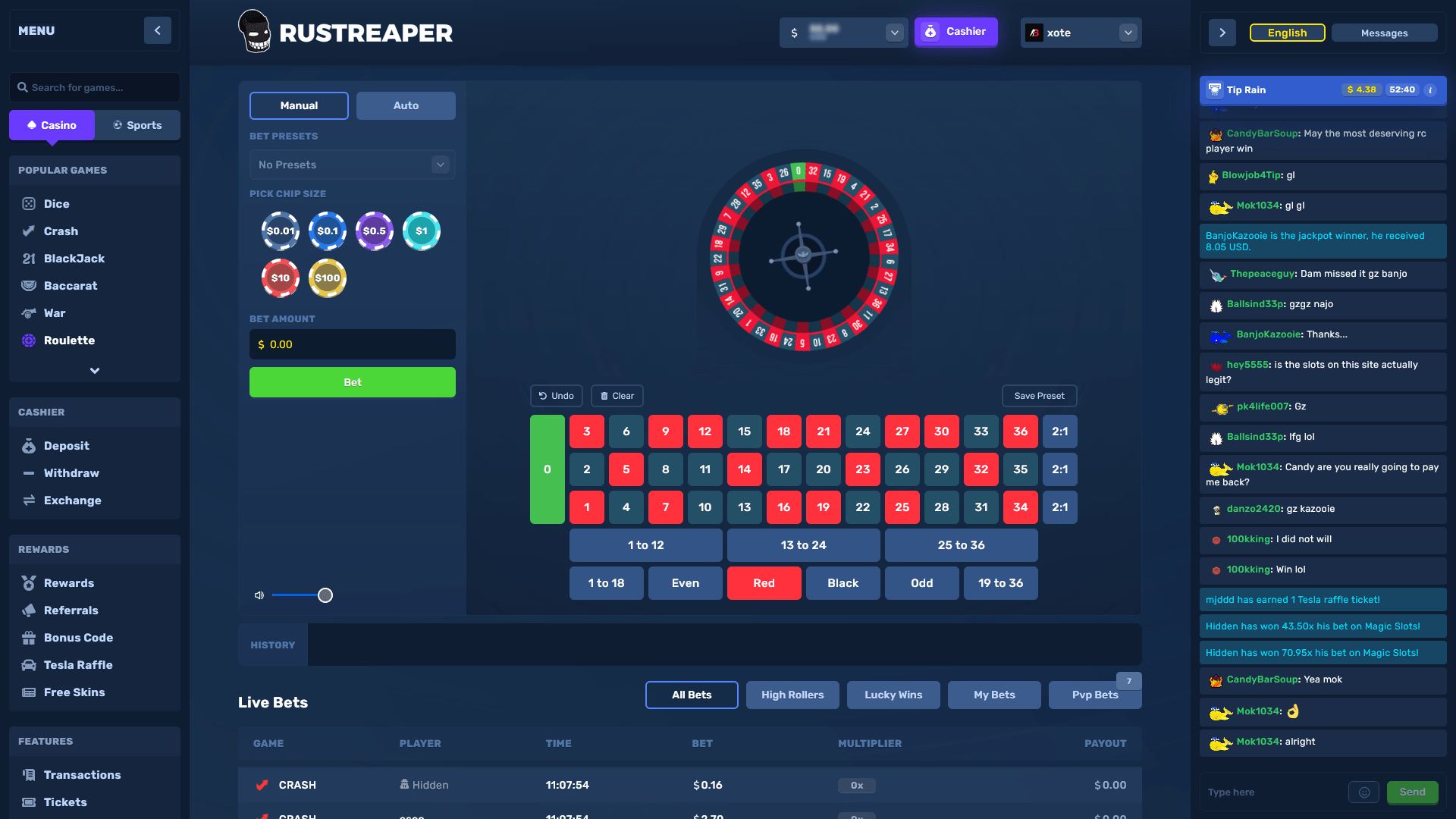Click the bet amount input field
The height and width of the screenshot is (819, 1456).
[352, 344]
